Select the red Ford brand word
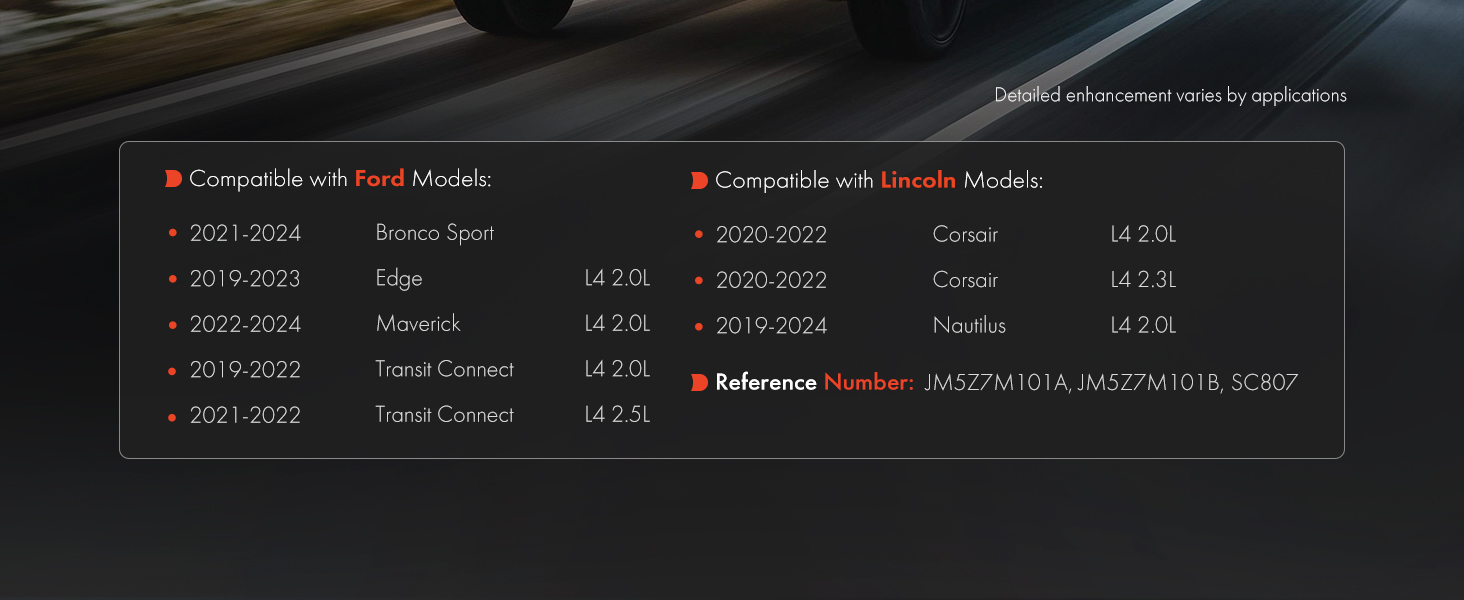1464x600 pixels. [x=380, y=179]
